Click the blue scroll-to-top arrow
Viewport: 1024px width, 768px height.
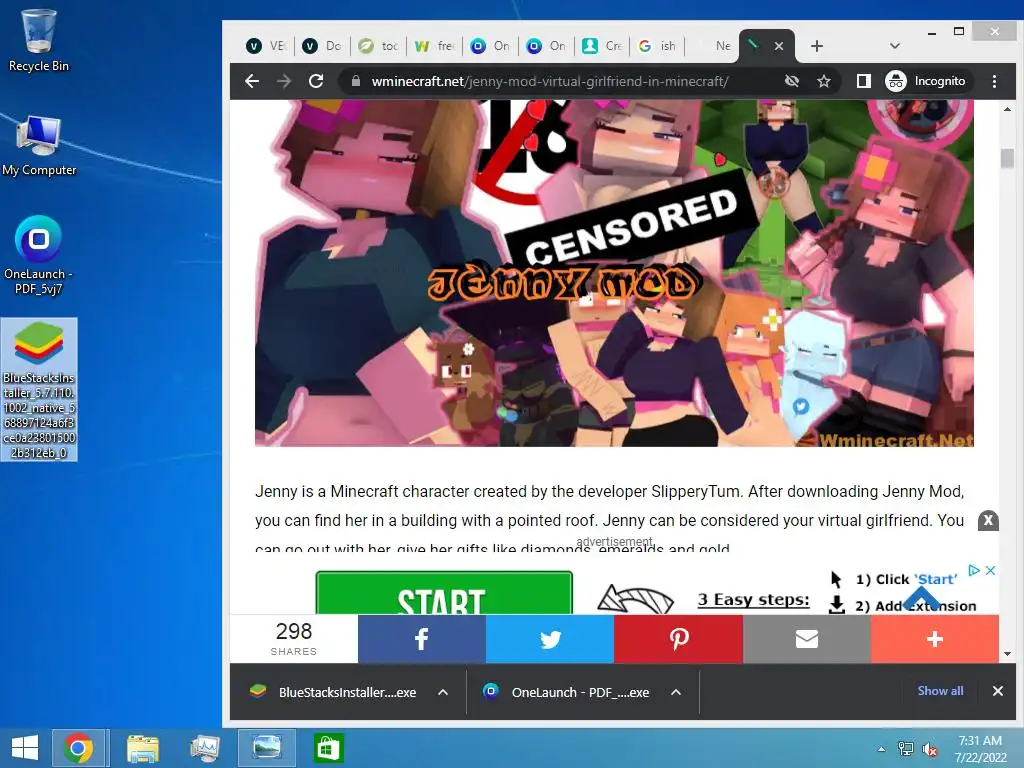pyautogui.click(x=921, y=598)
